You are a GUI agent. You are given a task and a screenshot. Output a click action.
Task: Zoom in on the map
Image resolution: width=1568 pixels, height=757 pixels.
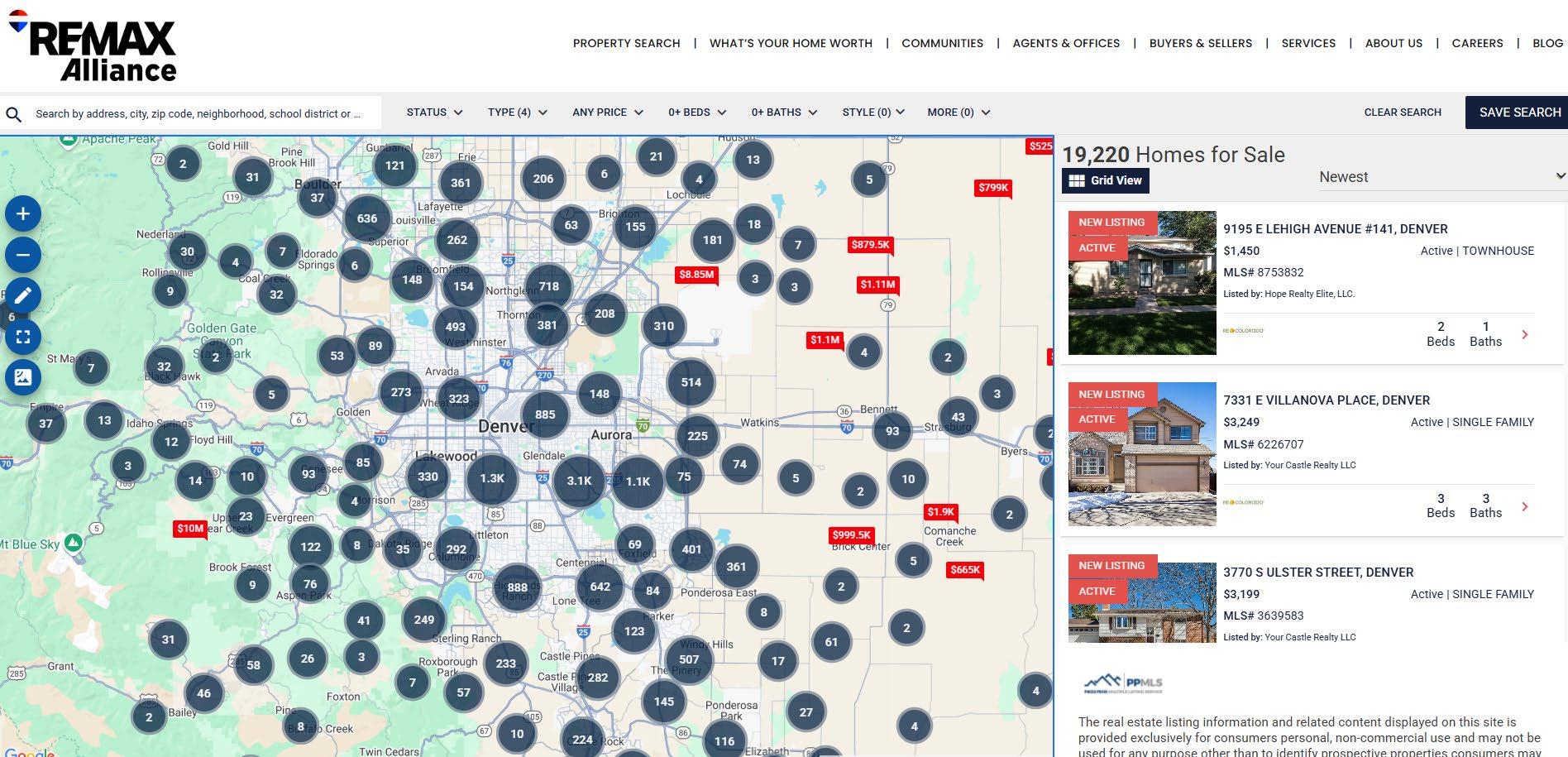(23, 214)
